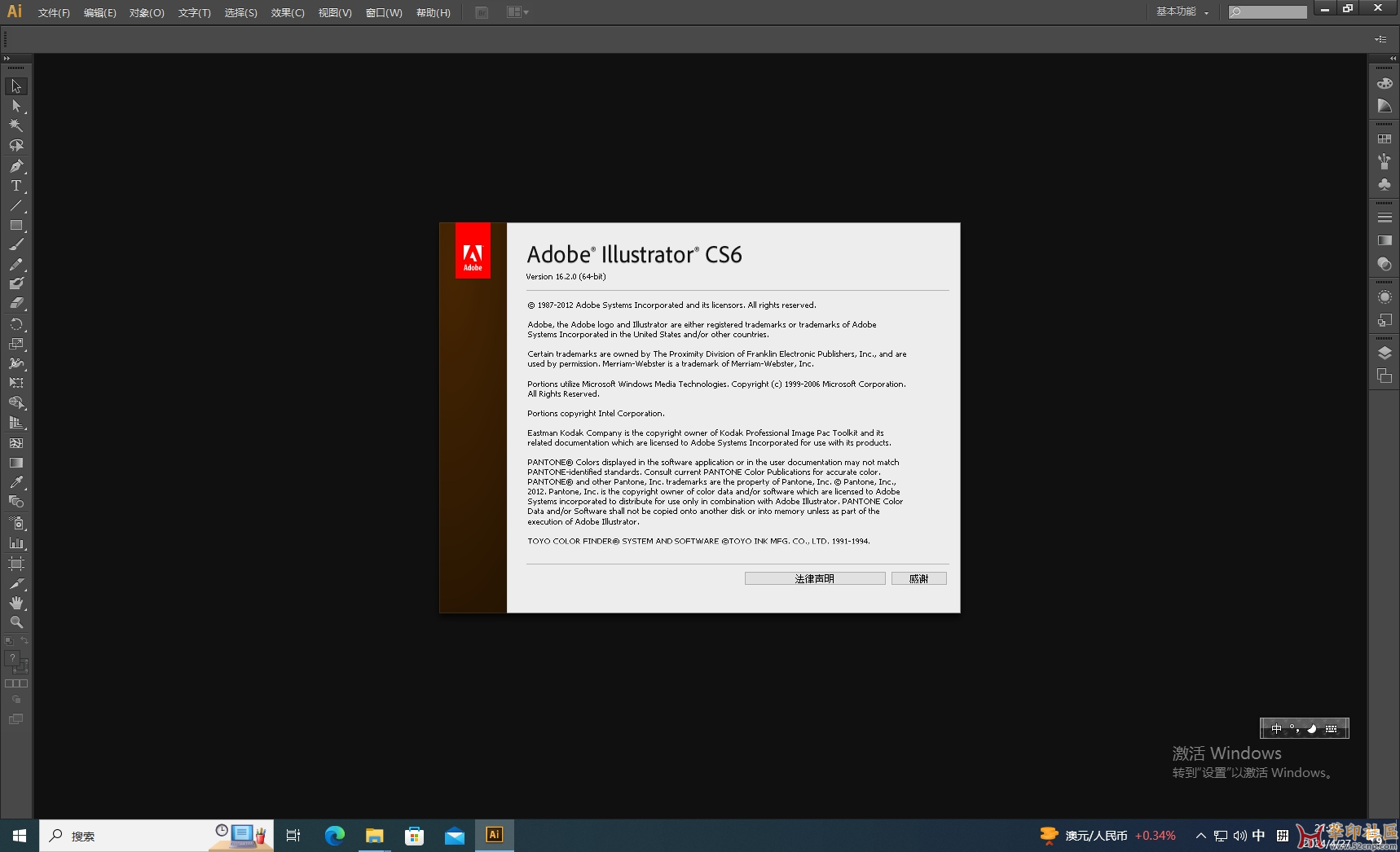Select the Blob Brush tool
Image resolution: width=1400 pixels, height=852 pixels.
pyautogui.click(x=16, y=283)
